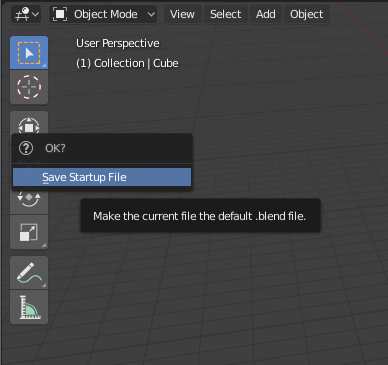The height and width of the screenshot is (365, 388).
Task: Open the editor type selector
Action: pos(26,14)
